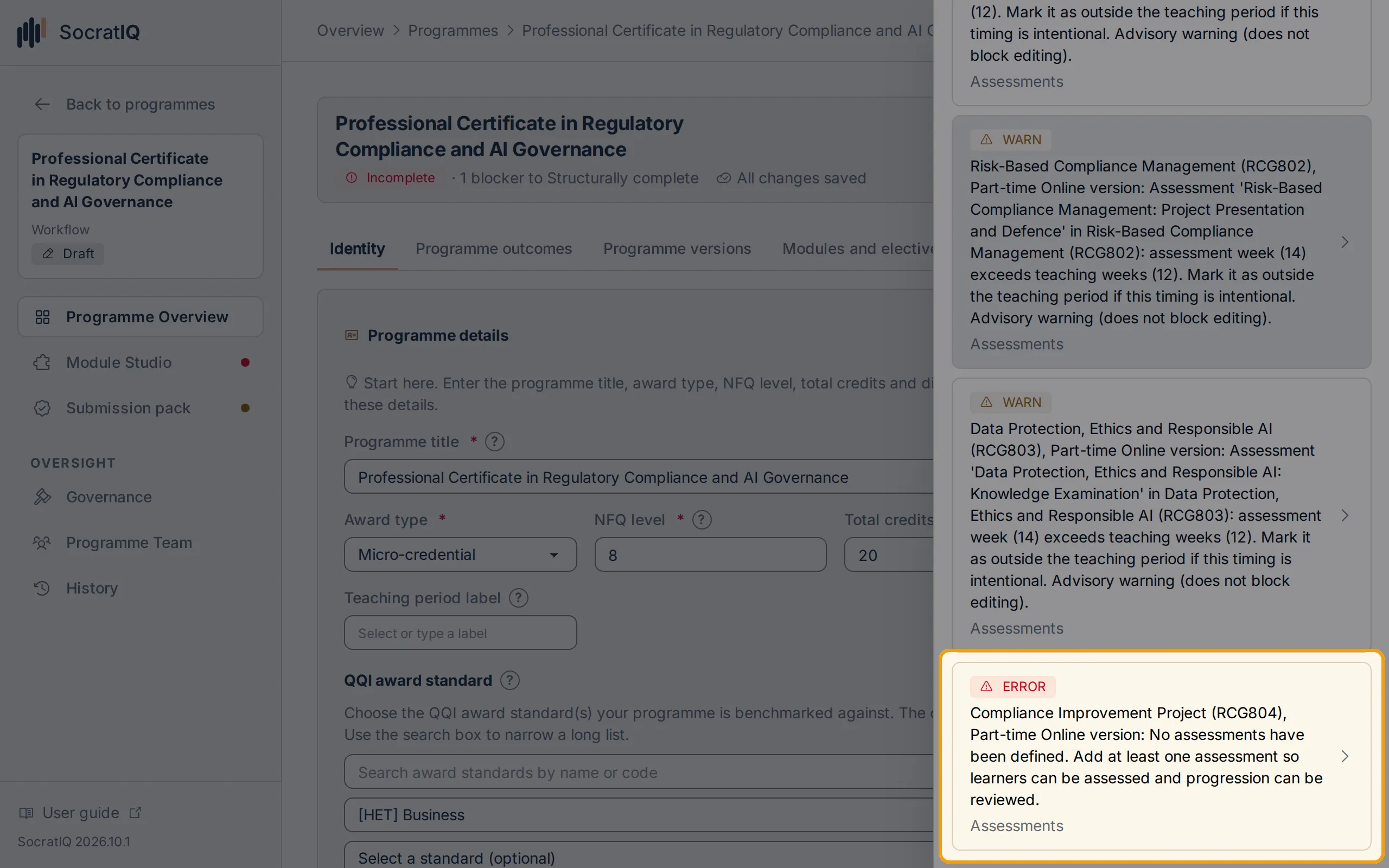1389x868 pixels.
Task: Click the 1 blocker to Structurally complete text
Action: (578, 178)
